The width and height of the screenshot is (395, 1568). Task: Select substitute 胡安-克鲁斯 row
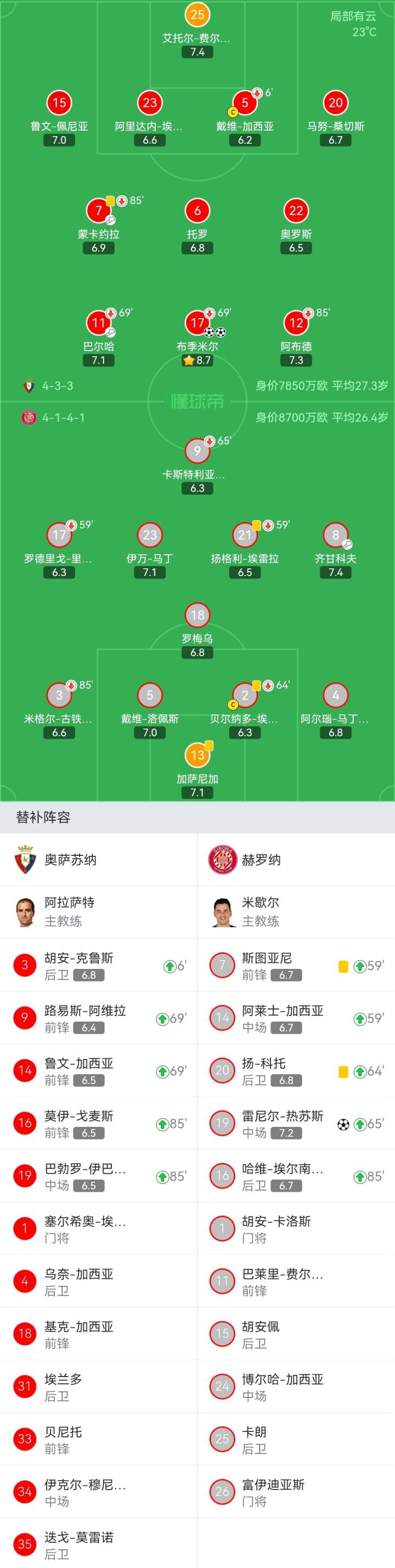tap(99, 966)
